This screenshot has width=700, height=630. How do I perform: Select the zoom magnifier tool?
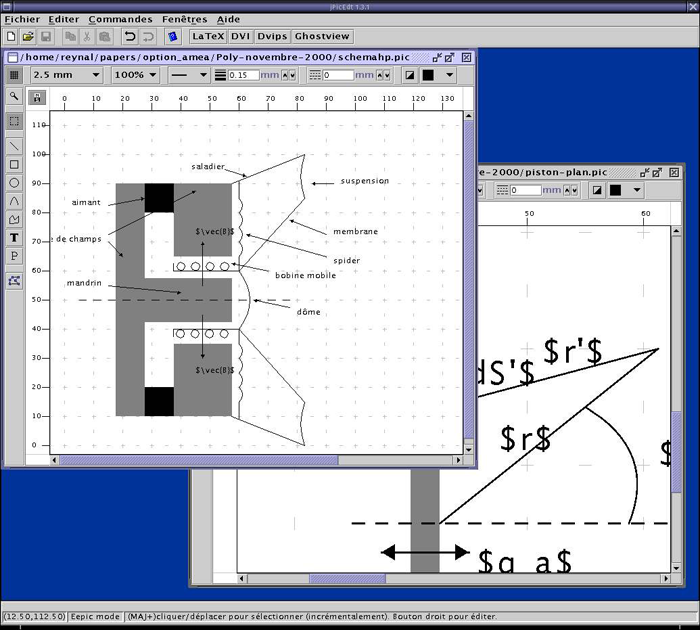(14, 97)
